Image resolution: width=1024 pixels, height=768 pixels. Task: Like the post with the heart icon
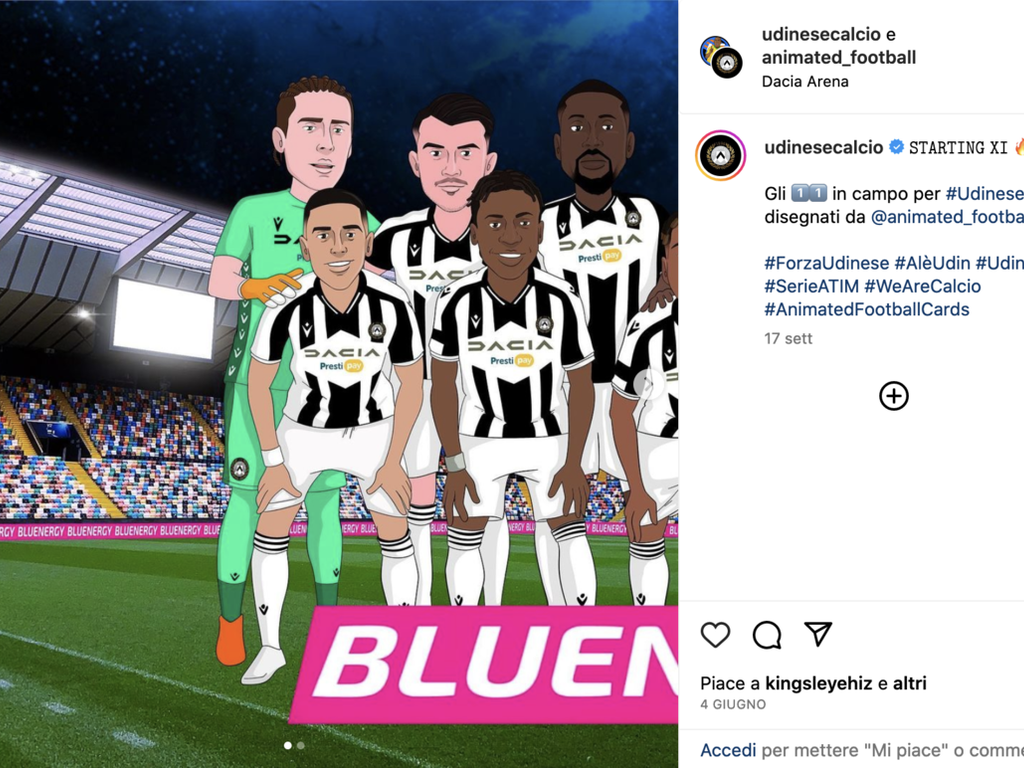715,635
